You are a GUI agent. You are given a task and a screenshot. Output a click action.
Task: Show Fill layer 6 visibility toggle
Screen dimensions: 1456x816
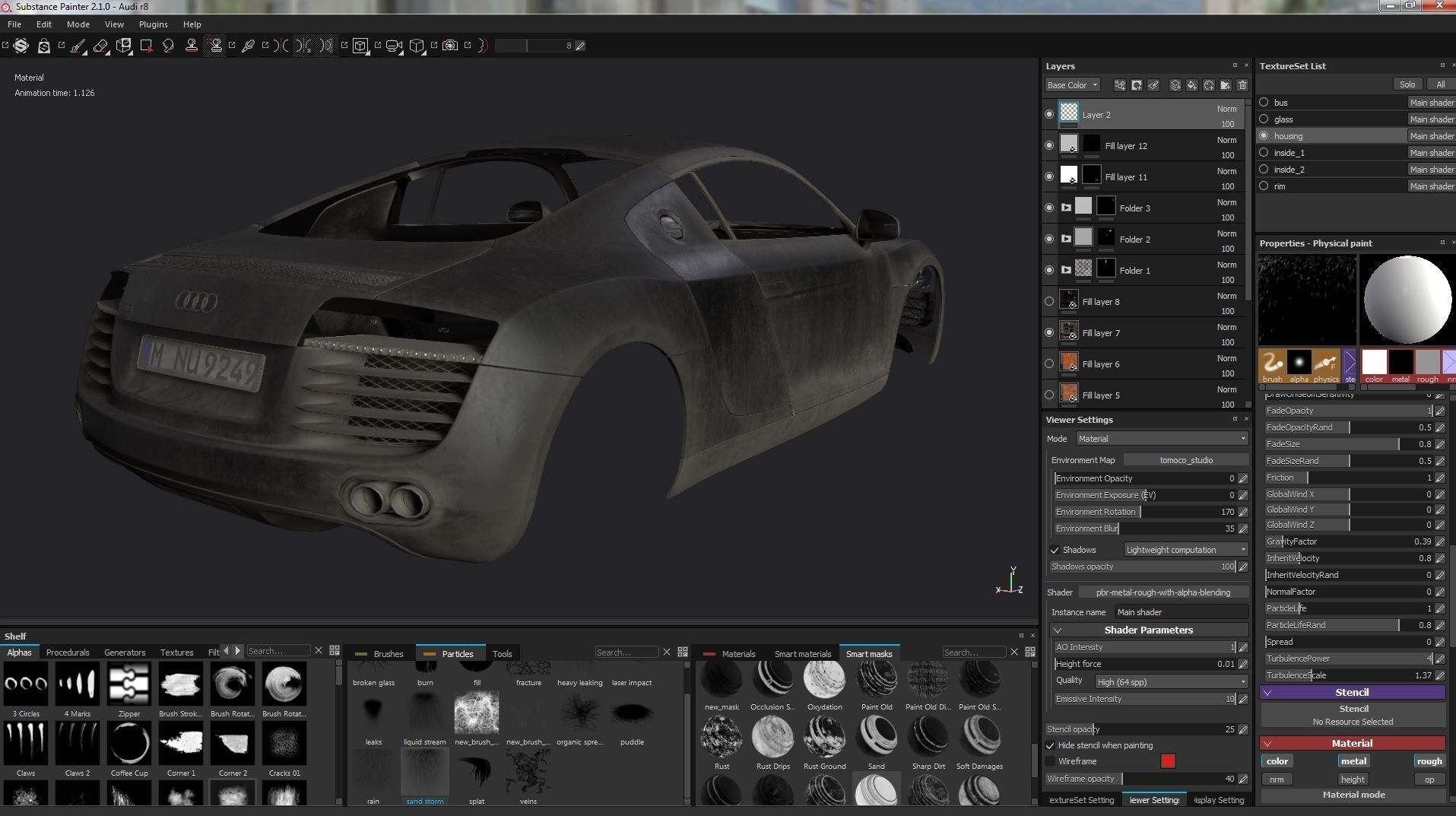click(1049, 364)
